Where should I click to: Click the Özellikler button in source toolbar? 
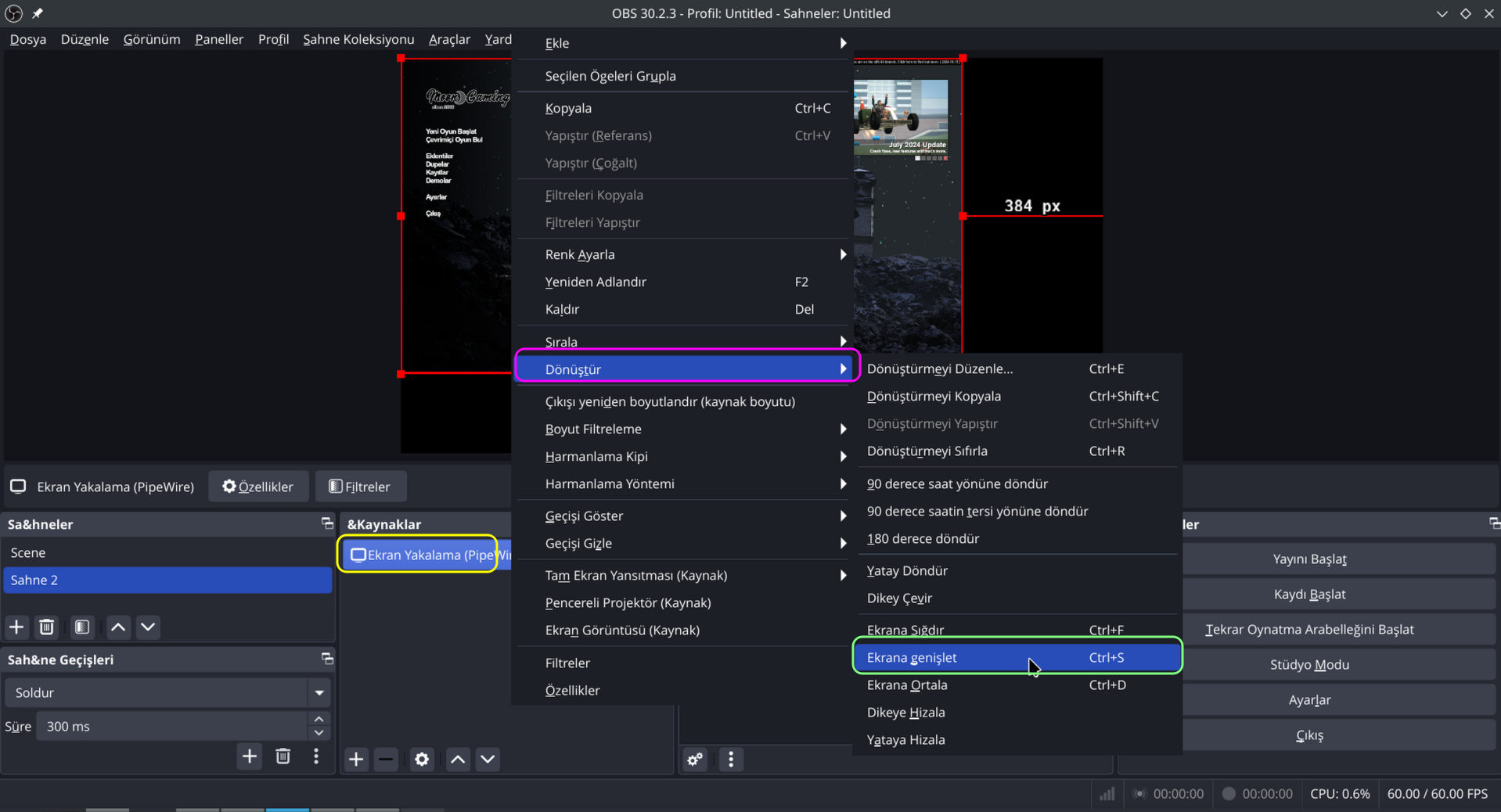[258, 487]
